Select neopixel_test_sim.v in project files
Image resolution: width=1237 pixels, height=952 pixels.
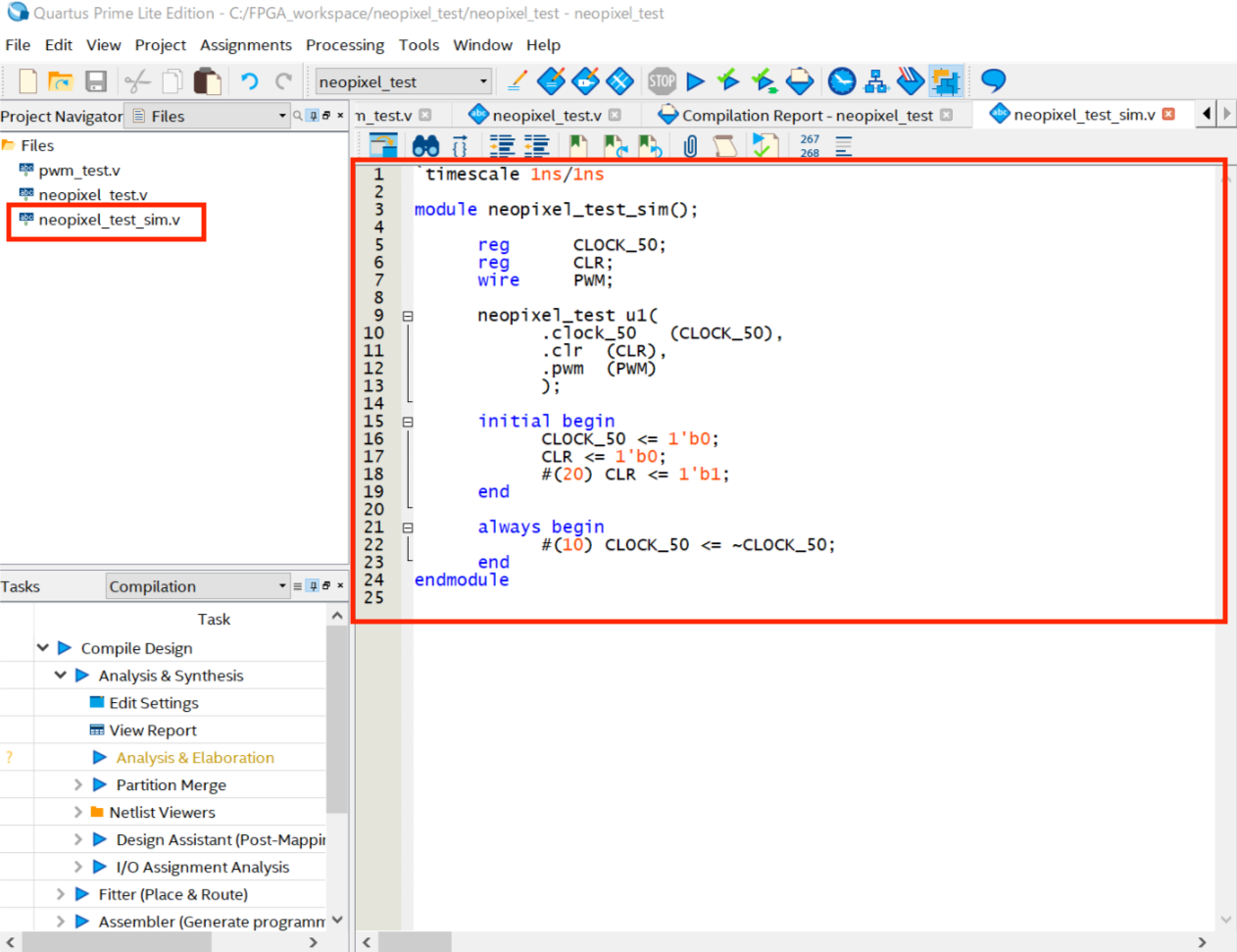click(109, 220)
